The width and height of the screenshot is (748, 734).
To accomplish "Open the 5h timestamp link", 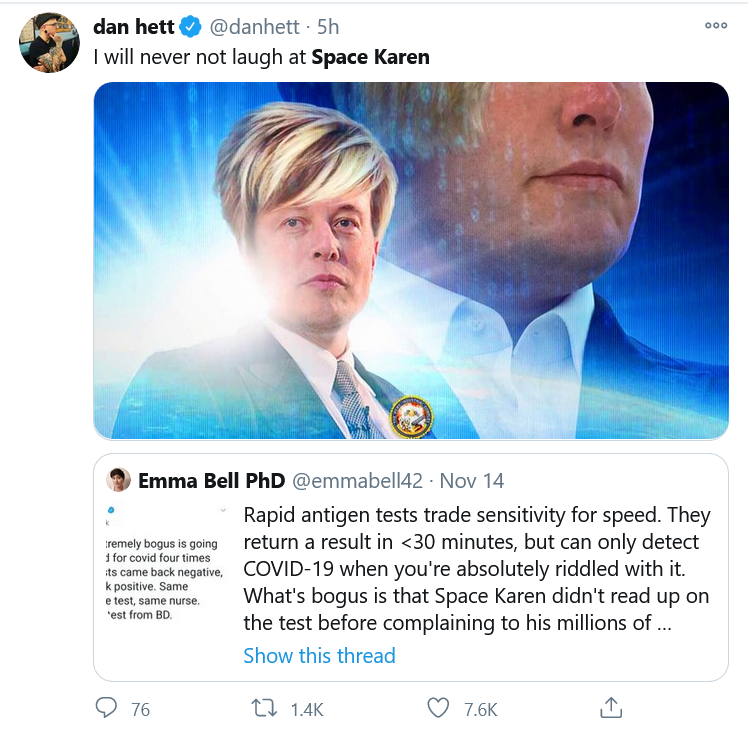I will point(327,28).
